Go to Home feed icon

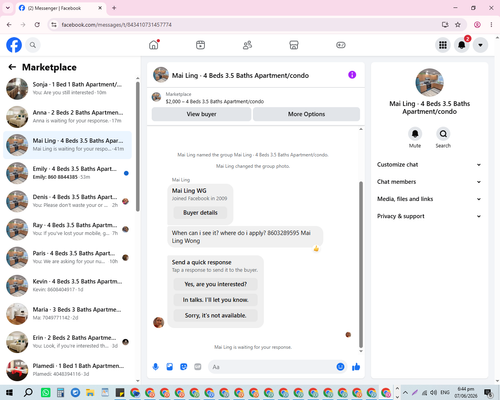(154, 45)
